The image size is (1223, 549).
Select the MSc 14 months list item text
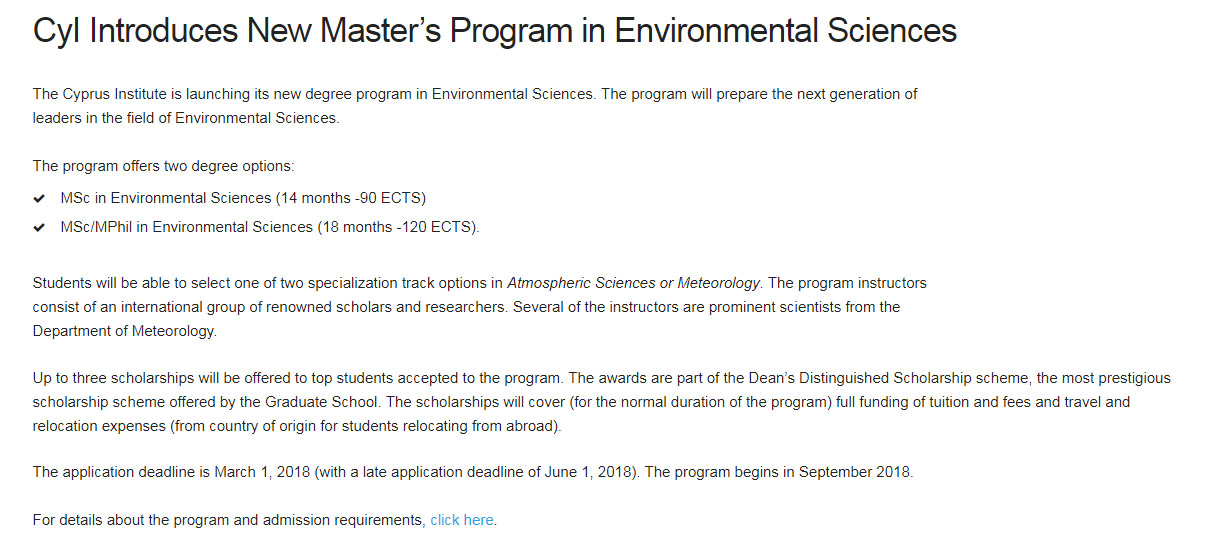coord(244,198)
